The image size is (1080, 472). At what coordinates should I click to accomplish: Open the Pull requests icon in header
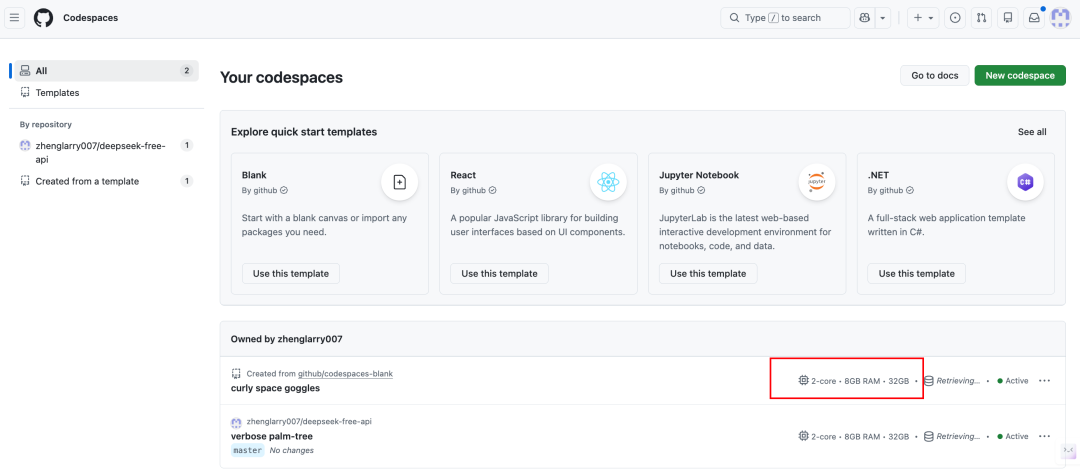coord(981,18)
